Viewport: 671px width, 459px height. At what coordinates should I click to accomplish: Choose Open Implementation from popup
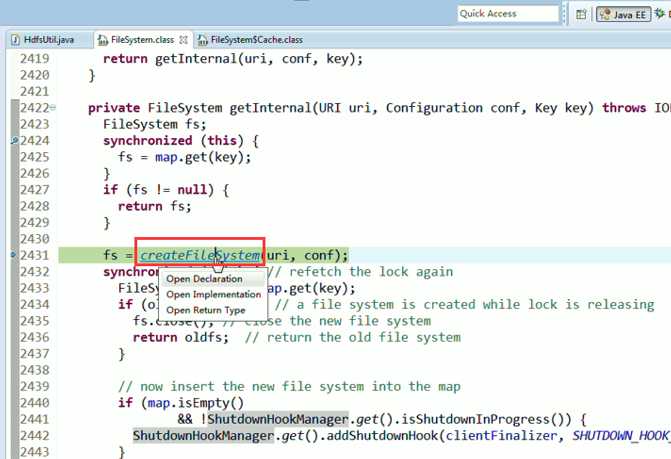point(214,294)
